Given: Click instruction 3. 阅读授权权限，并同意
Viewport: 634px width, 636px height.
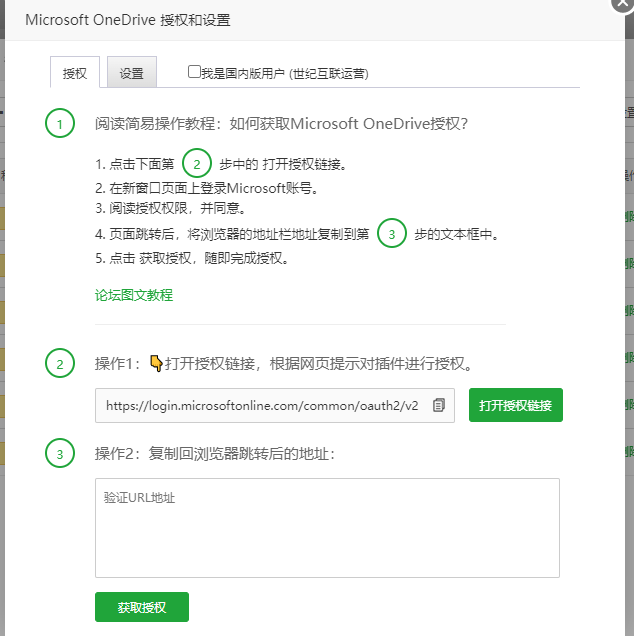Looking at the screenshot, I should 170,208.
